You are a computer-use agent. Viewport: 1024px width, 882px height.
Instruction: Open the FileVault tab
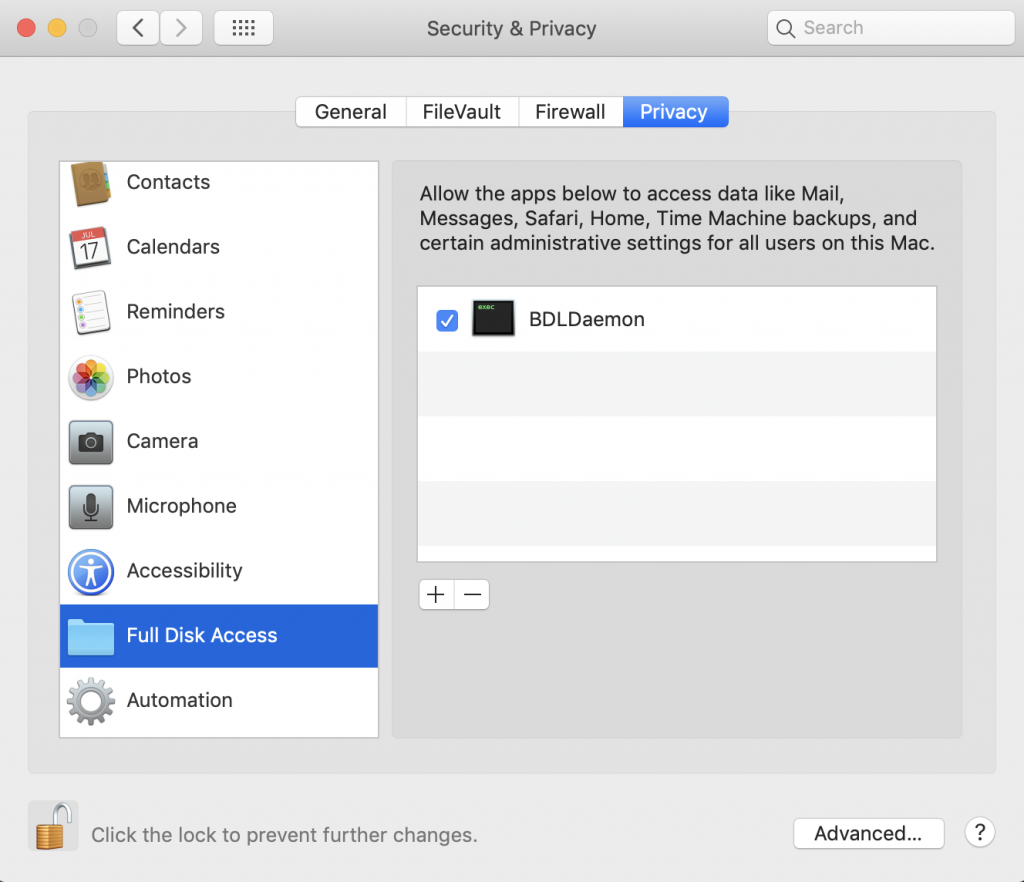[462, 112]
